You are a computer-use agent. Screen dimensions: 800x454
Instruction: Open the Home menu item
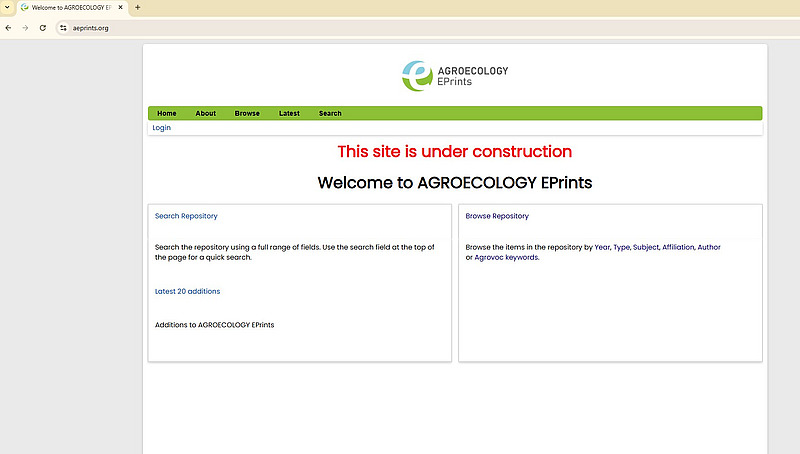click(166, 113)
